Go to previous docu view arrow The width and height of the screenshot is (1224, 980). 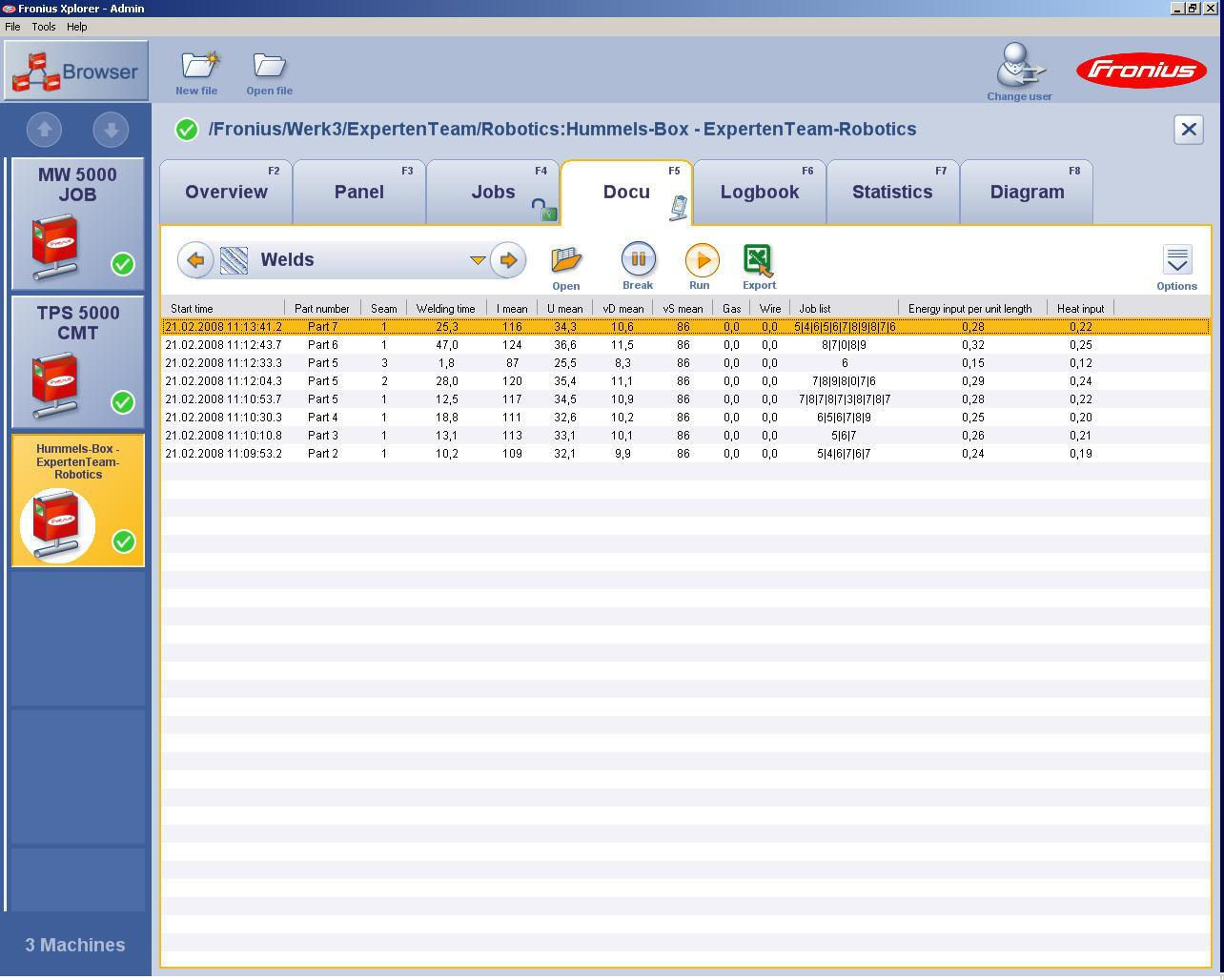(195, 259)
